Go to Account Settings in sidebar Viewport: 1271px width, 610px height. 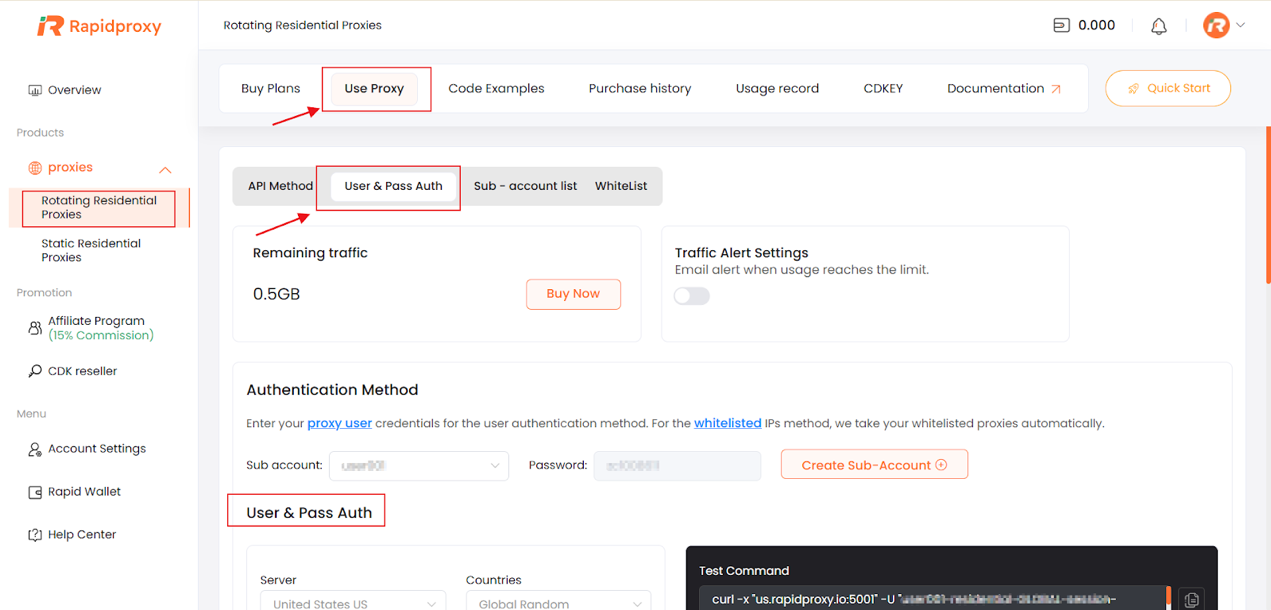tap(96, 449)
